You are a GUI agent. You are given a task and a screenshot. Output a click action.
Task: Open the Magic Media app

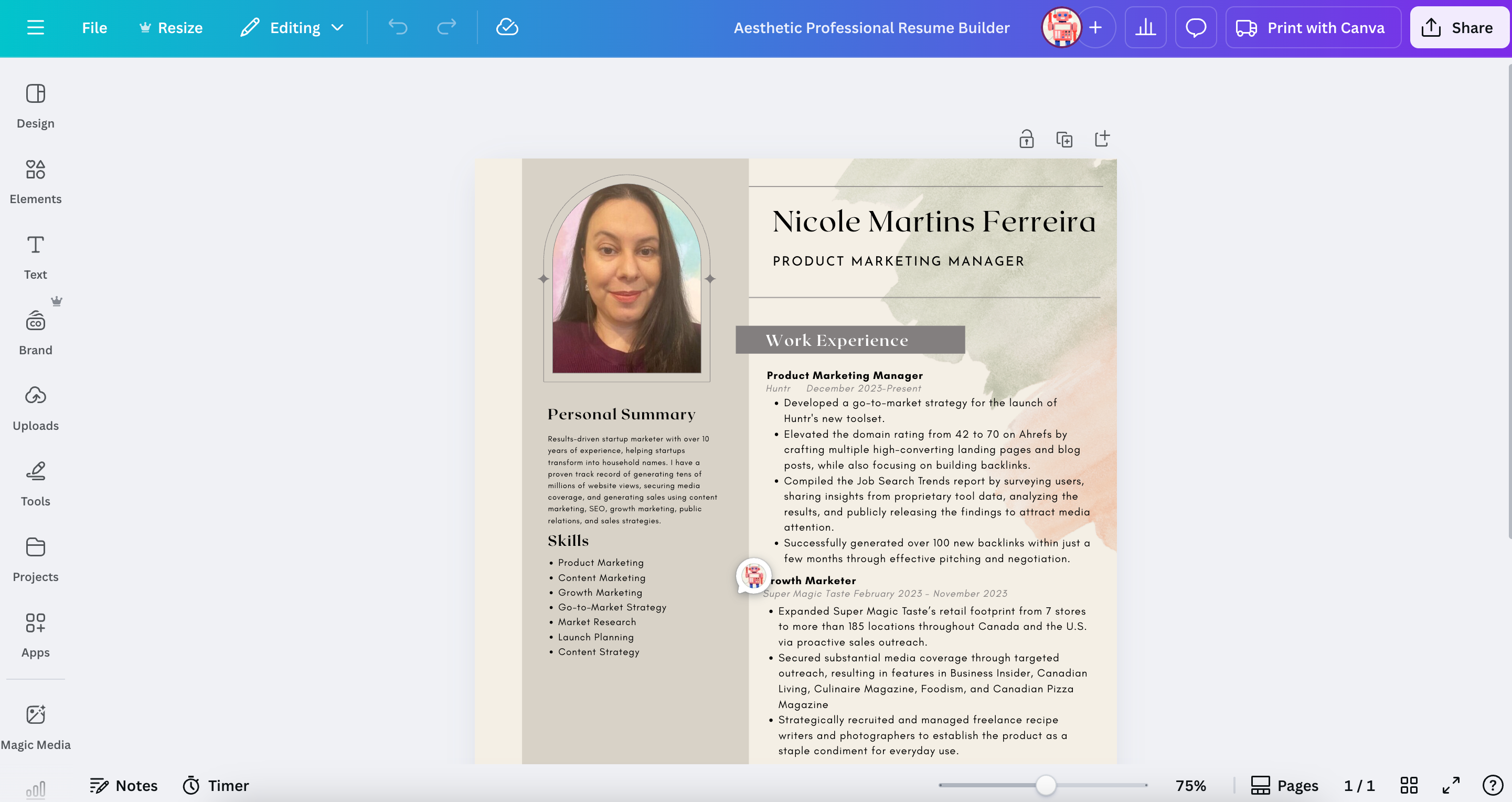point(35,727)
